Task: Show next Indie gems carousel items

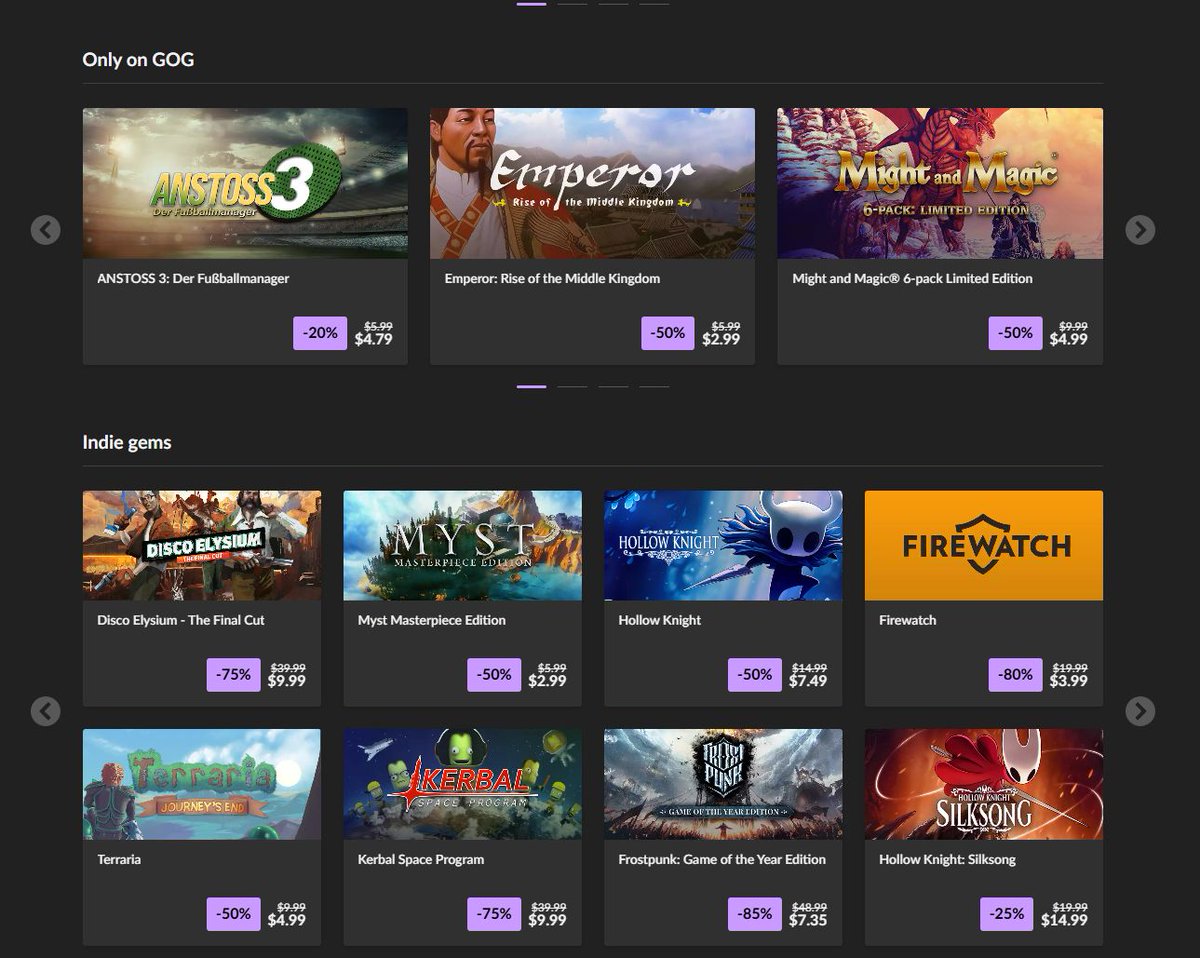Action: click(1140, 711)
